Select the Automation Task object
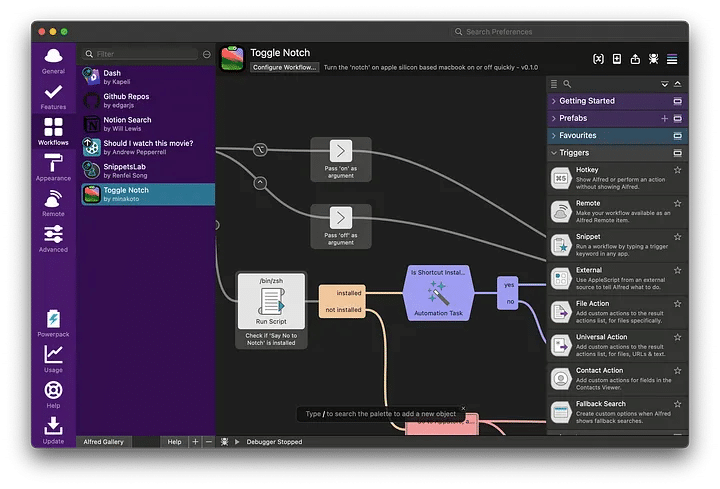This screenshot has width=720, height=489. coord(438,293)
